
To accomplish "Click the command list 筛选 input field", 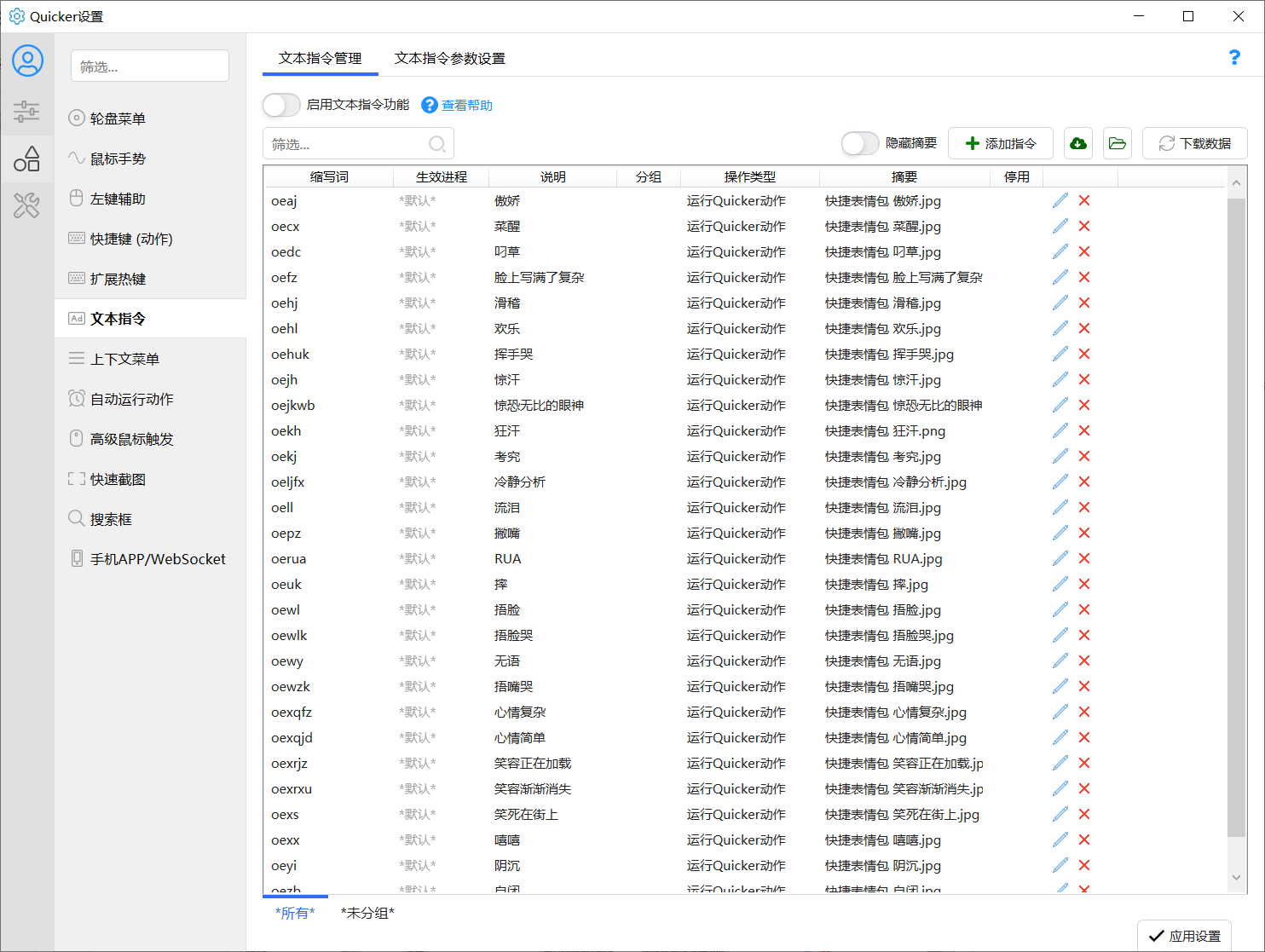I will pyautogui.click(x=358, y=144).
